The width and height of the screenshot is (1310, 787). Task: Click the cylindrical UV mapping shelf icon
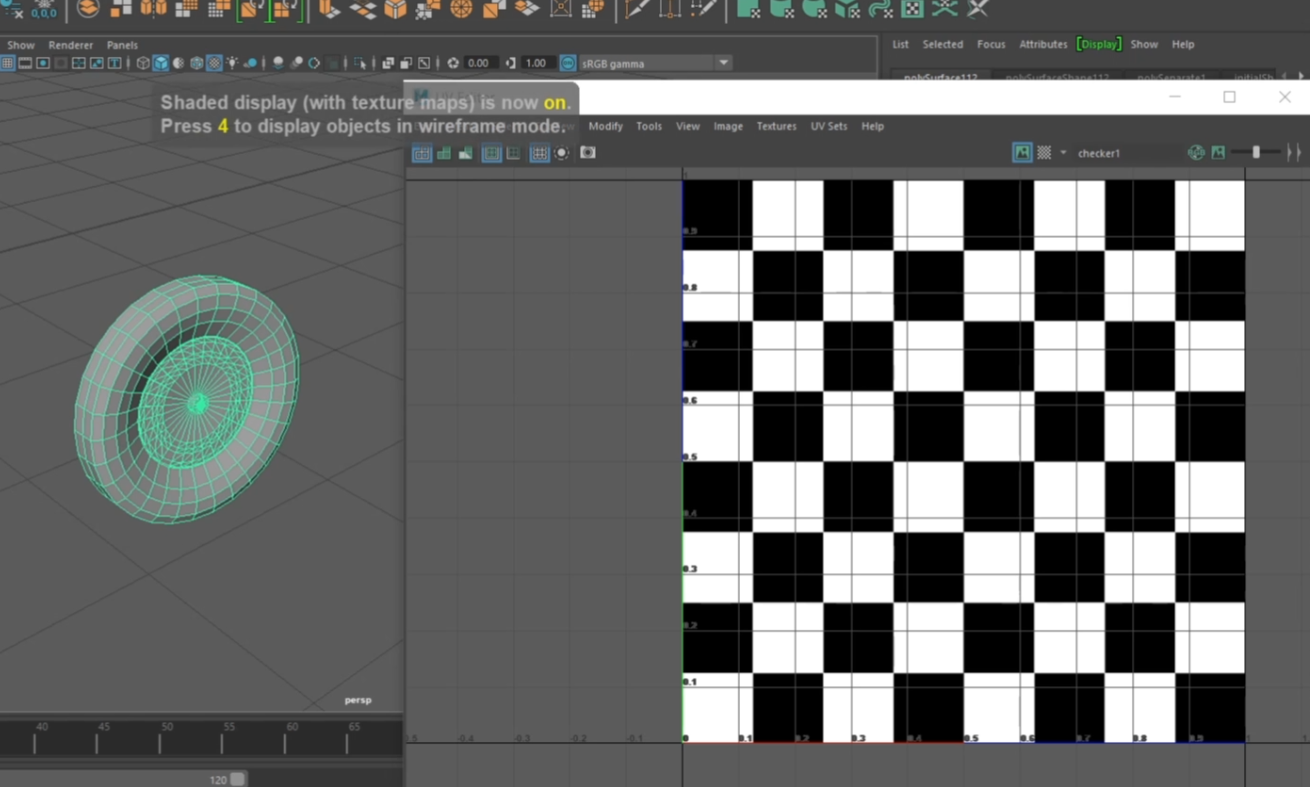pos(781,9)
